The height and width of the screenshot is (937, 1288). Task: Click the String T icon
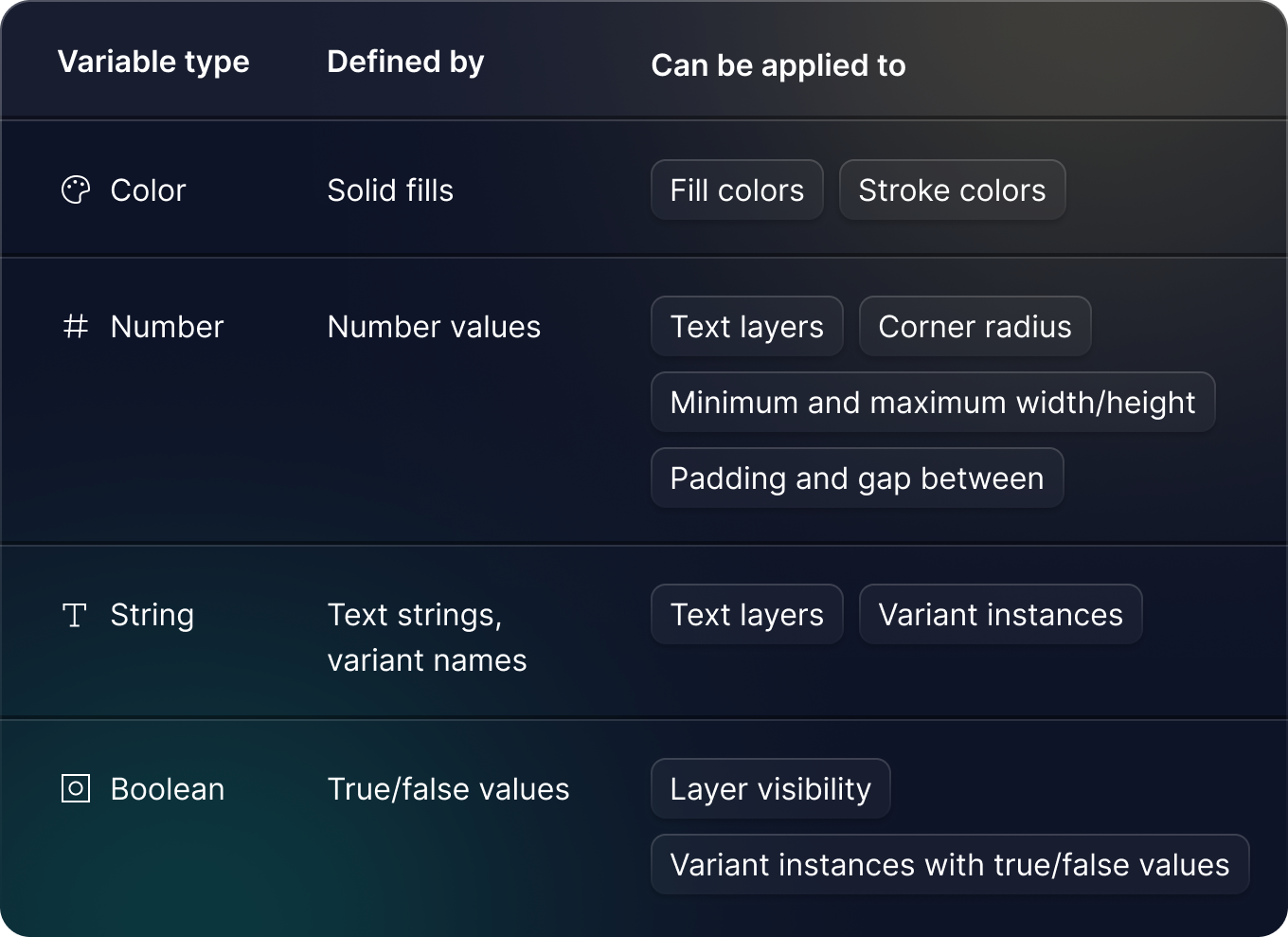(x=75, y=616)
